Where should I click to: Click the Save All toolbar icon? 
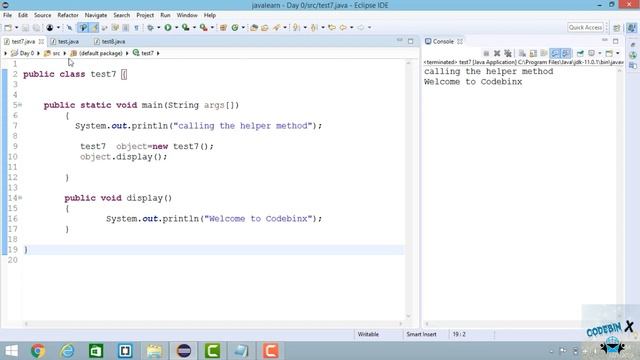[36, 27]
